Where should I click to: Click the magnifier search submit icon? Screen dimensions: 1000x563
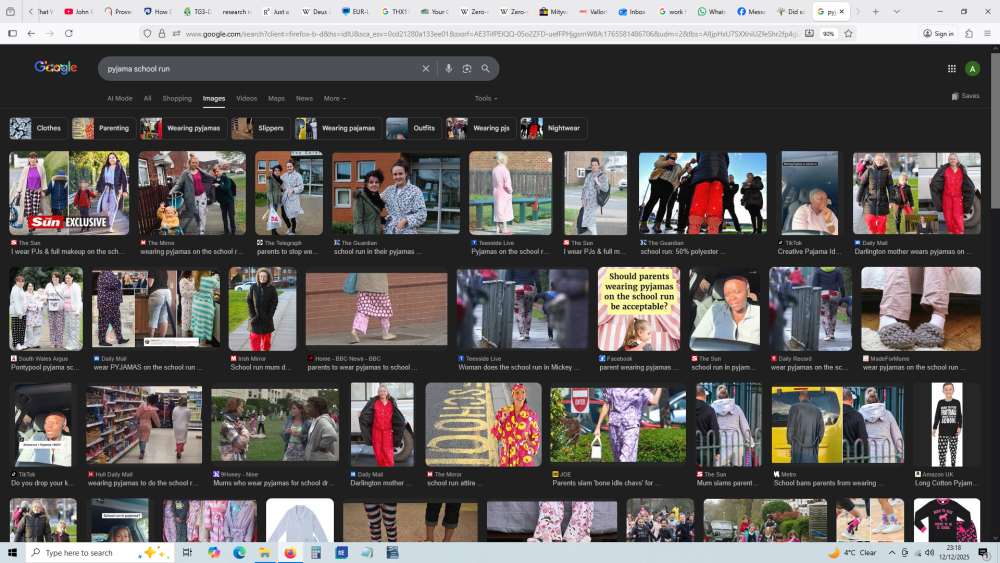(x=486, y=69)
